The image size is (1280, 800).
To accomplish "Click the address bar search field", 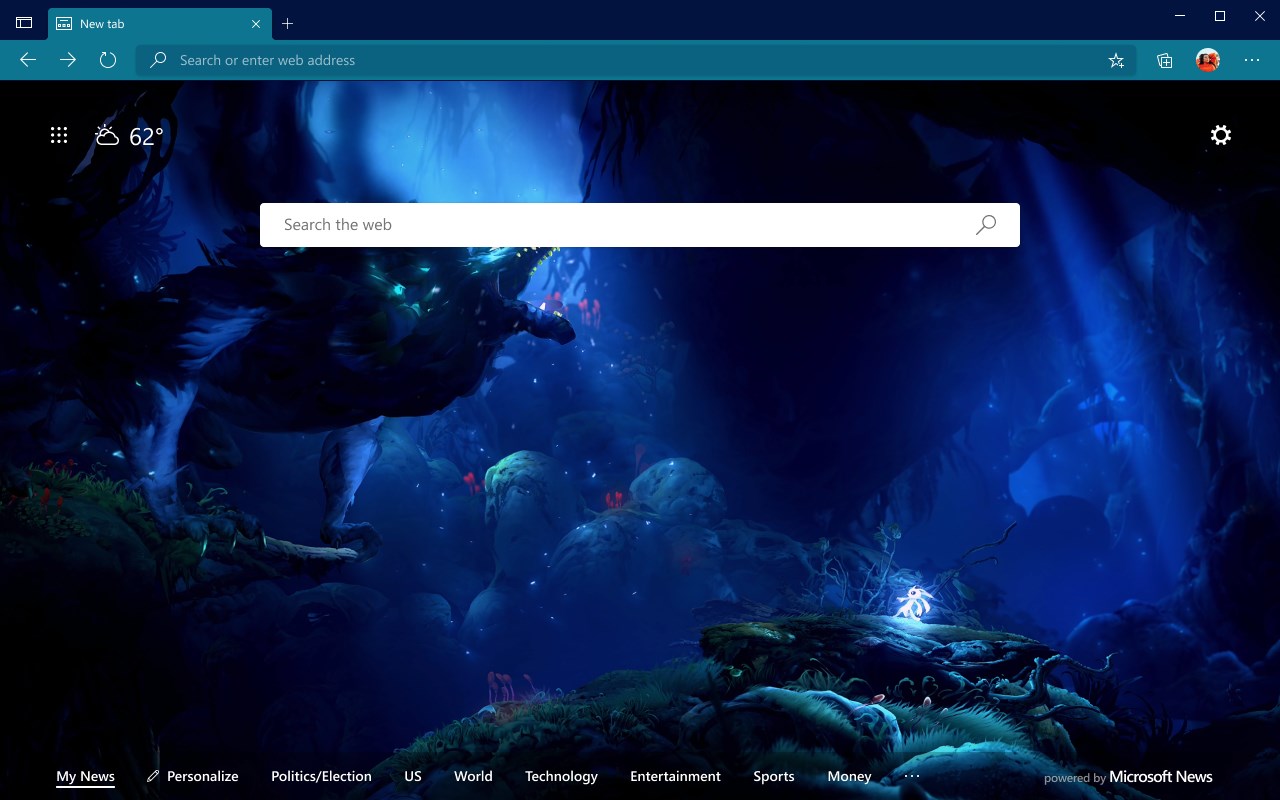I will (x=636, y=60).
